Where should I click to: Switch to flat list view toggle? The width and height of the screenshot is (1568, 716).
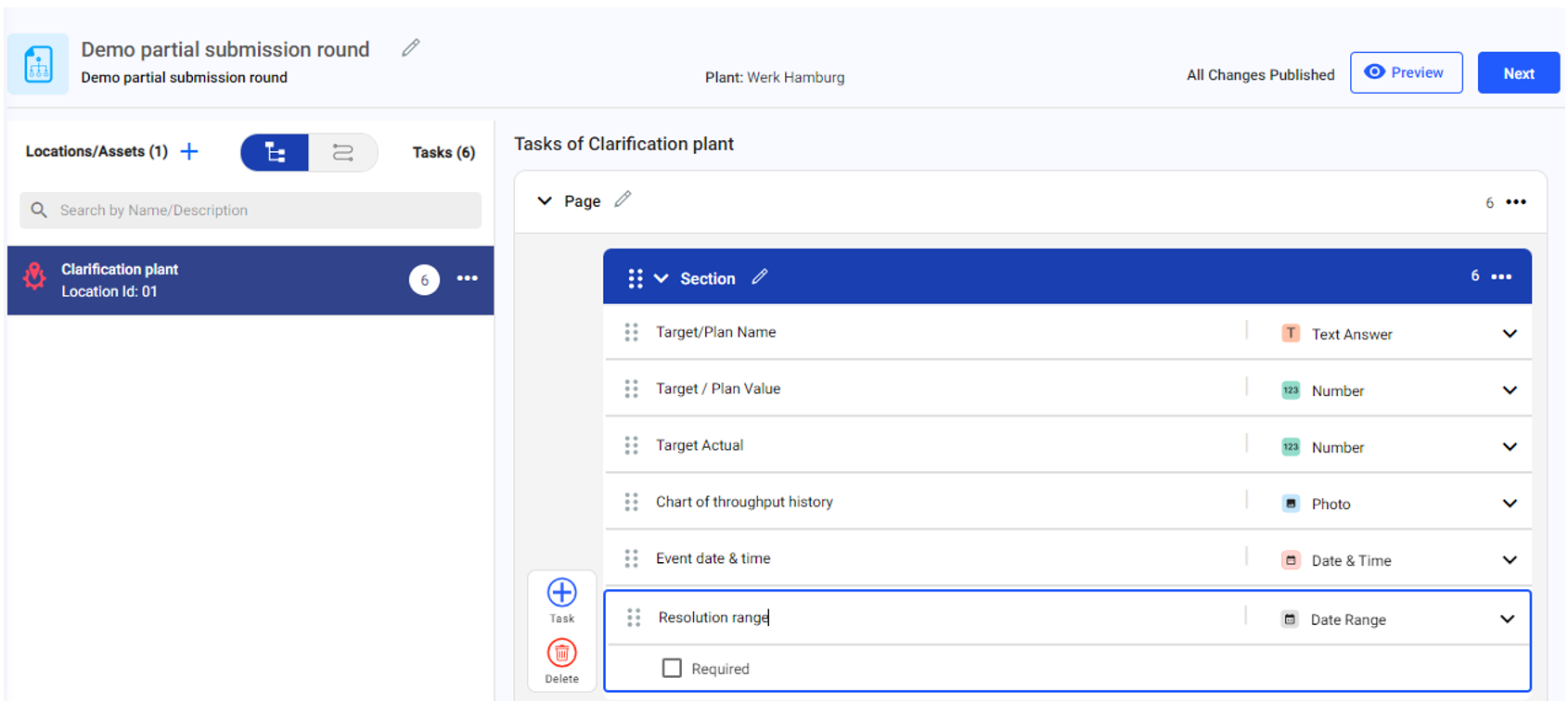click(342, 152)
